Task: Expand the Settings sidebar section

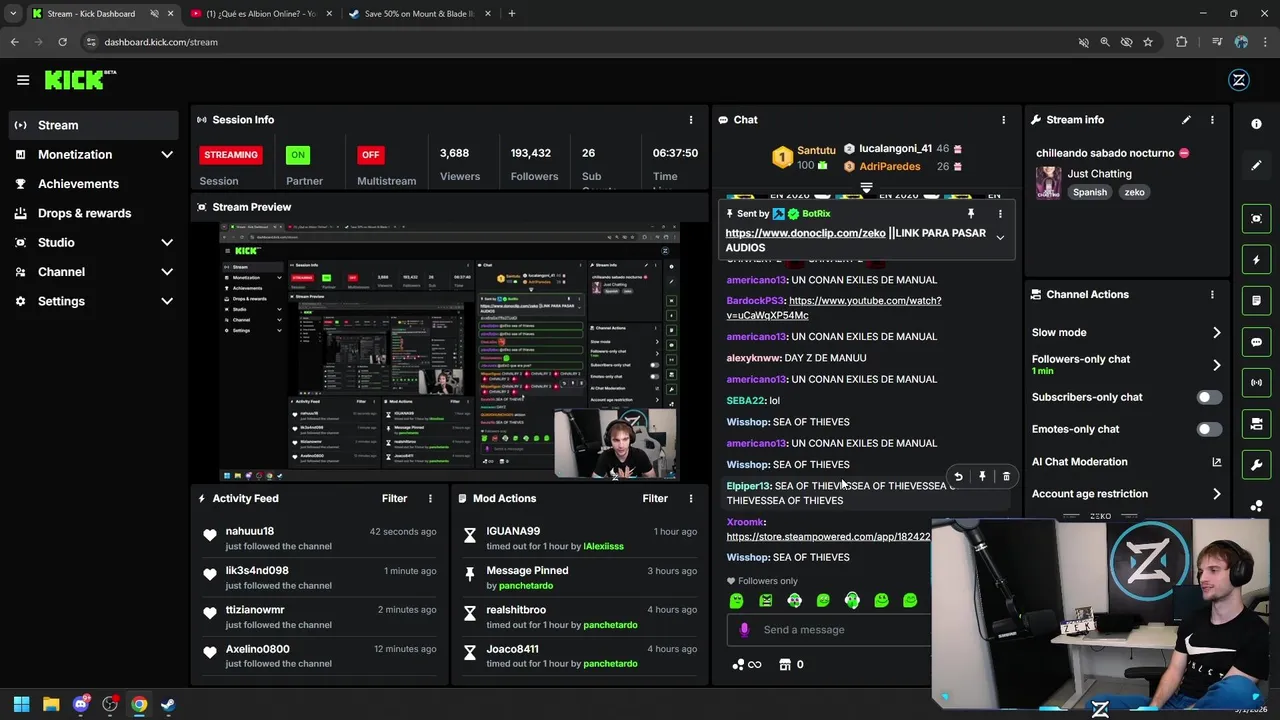Action: pyautogui.click(x=167, y=301)
